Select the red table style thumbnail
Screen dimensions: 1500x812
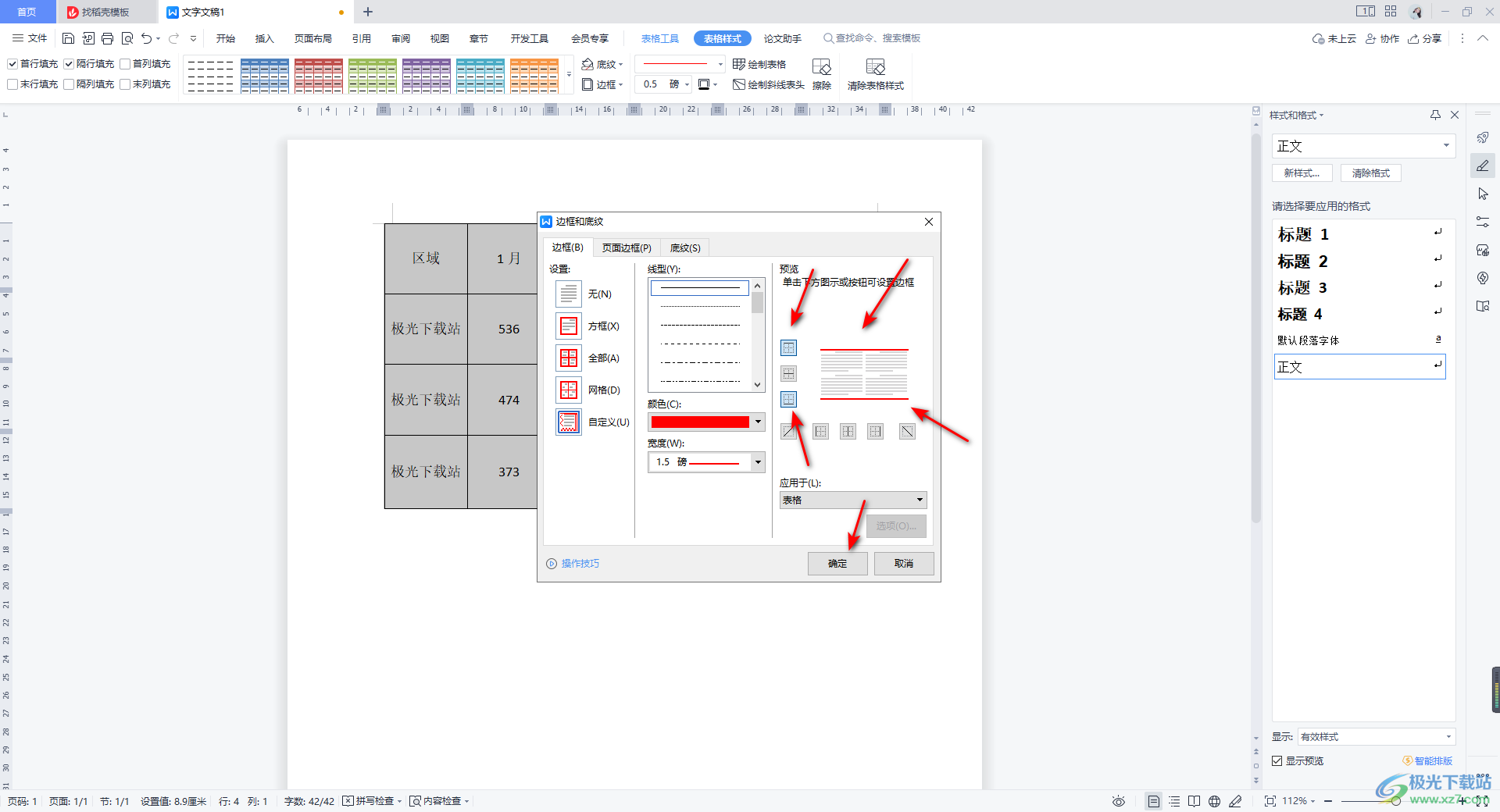point(319,75)
